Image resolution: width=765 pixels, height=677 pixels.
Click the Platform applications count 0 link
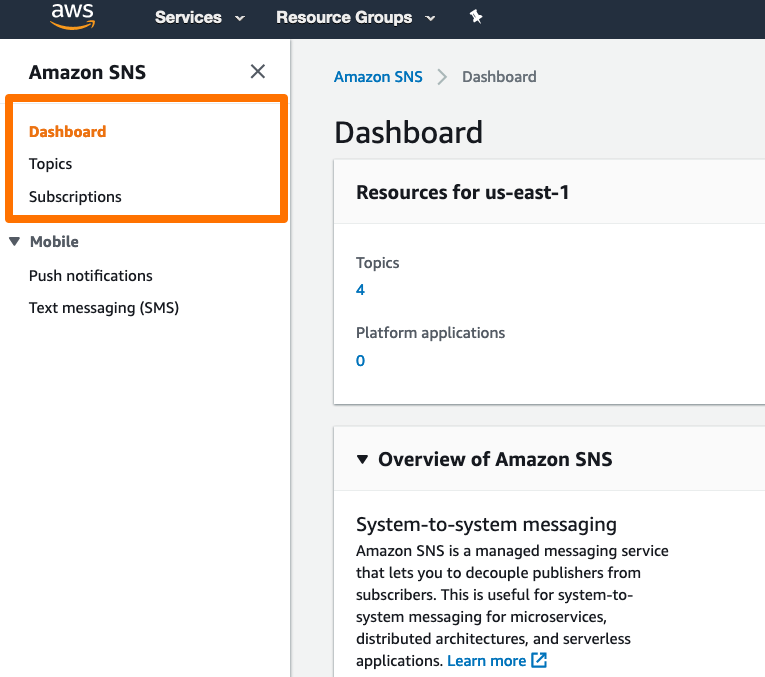[x=360, y=360]
